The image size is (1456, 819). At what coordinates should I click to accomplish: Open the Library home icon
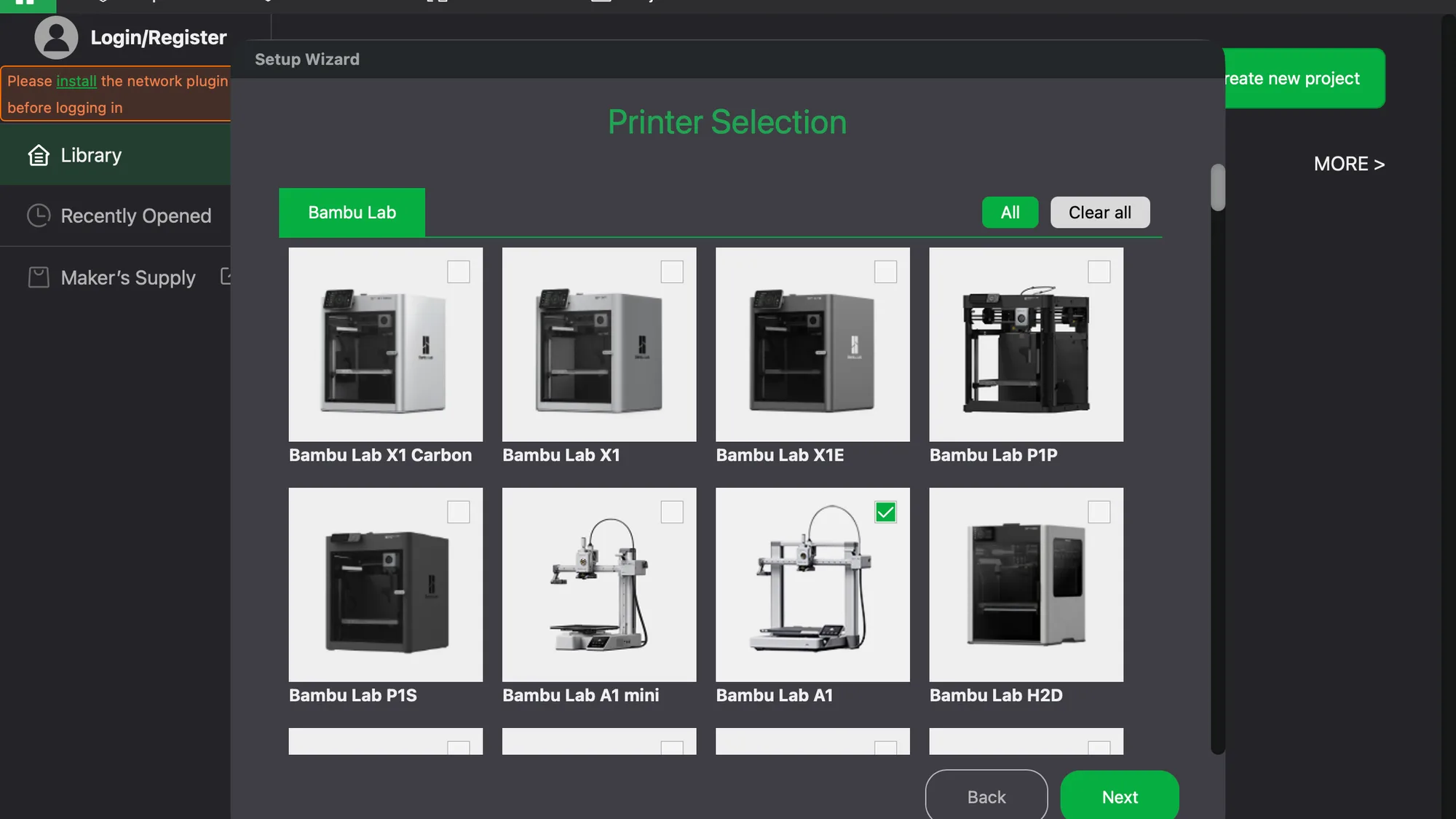coord(39,155)
